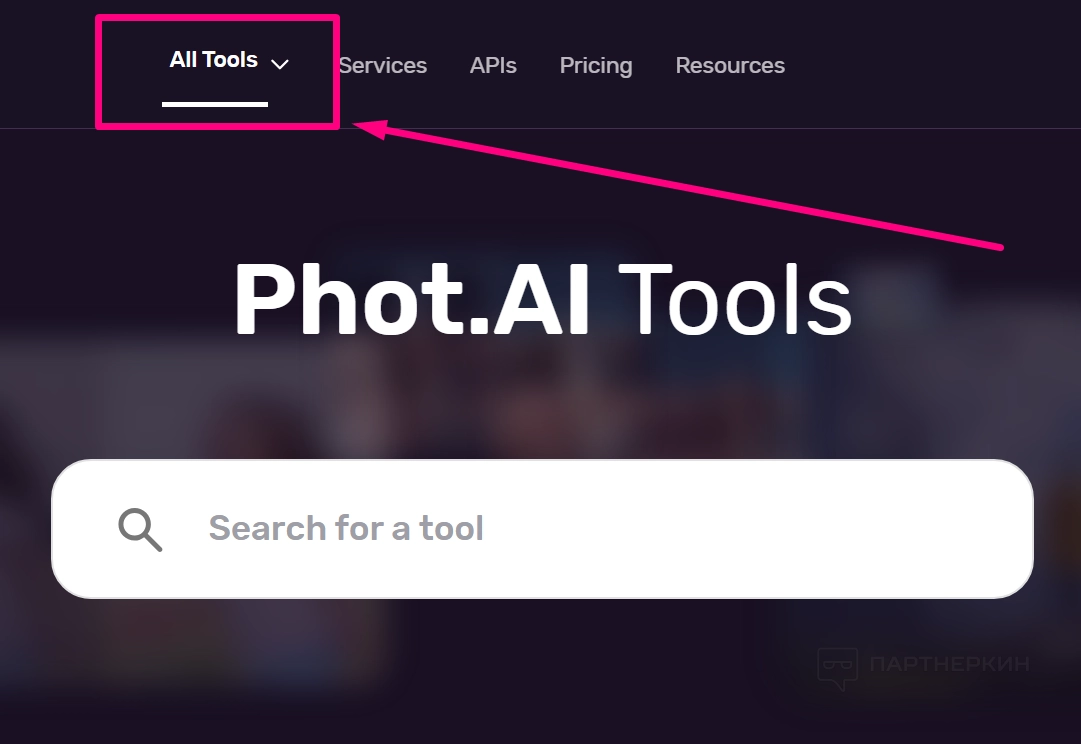The height and width of the screenshot is (744, 1081).
Task: Go to the Services menu item
Action: coord(383,66)
